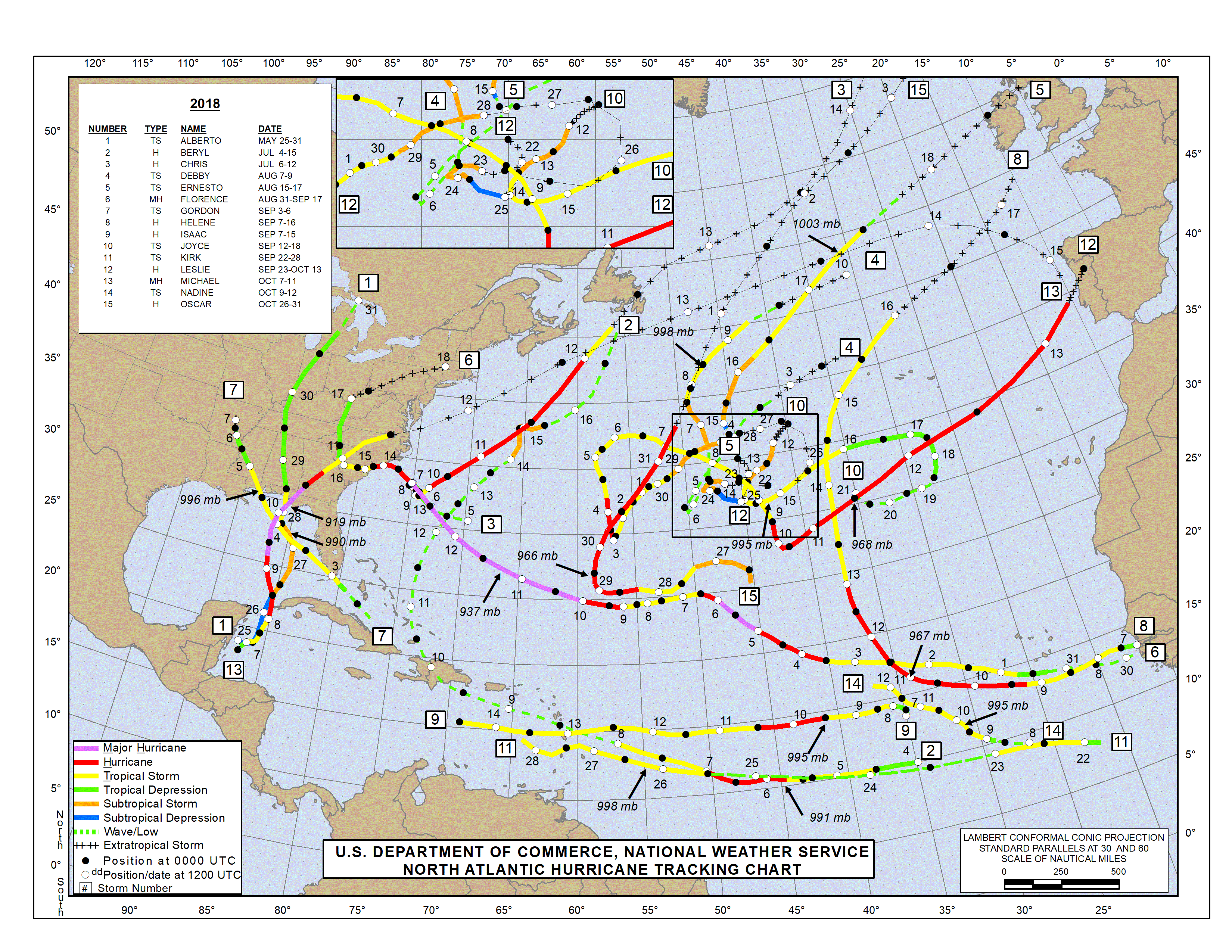1232x952 pixels.
Task: Click the 'Wave/Low' legend label
Action: [x=131, y=831]
